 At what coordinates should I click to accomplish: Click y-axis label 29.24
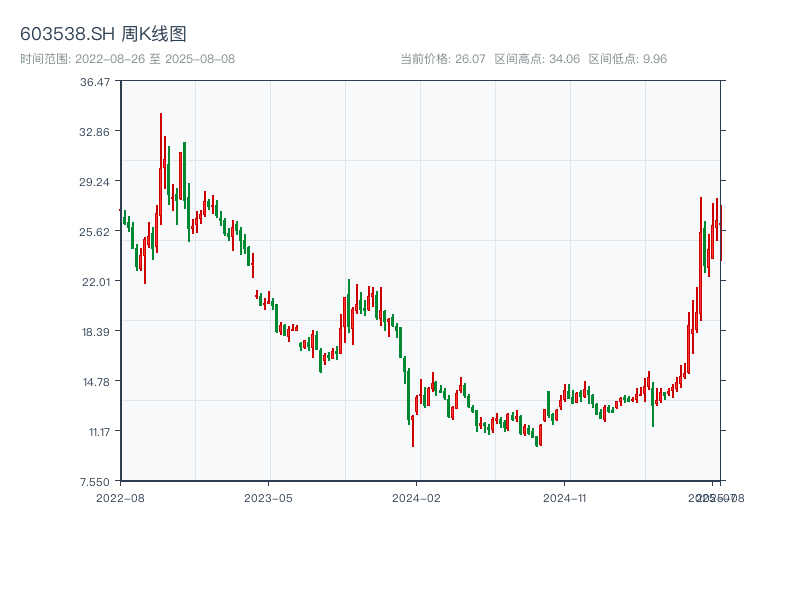[x=94, y=182]
